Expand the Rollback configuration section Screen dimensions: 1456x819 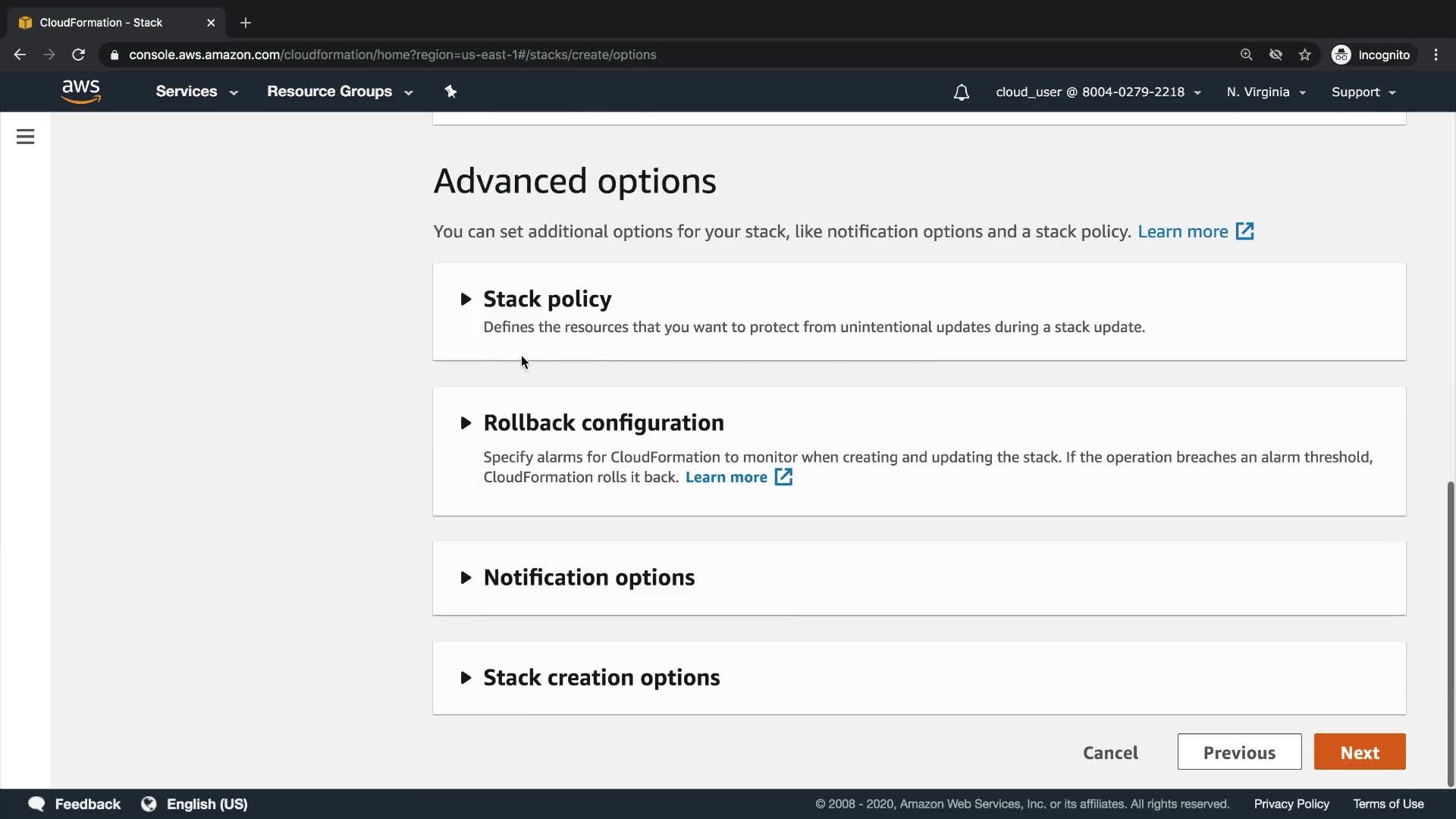pyautogui.click(x=603, y=422)
